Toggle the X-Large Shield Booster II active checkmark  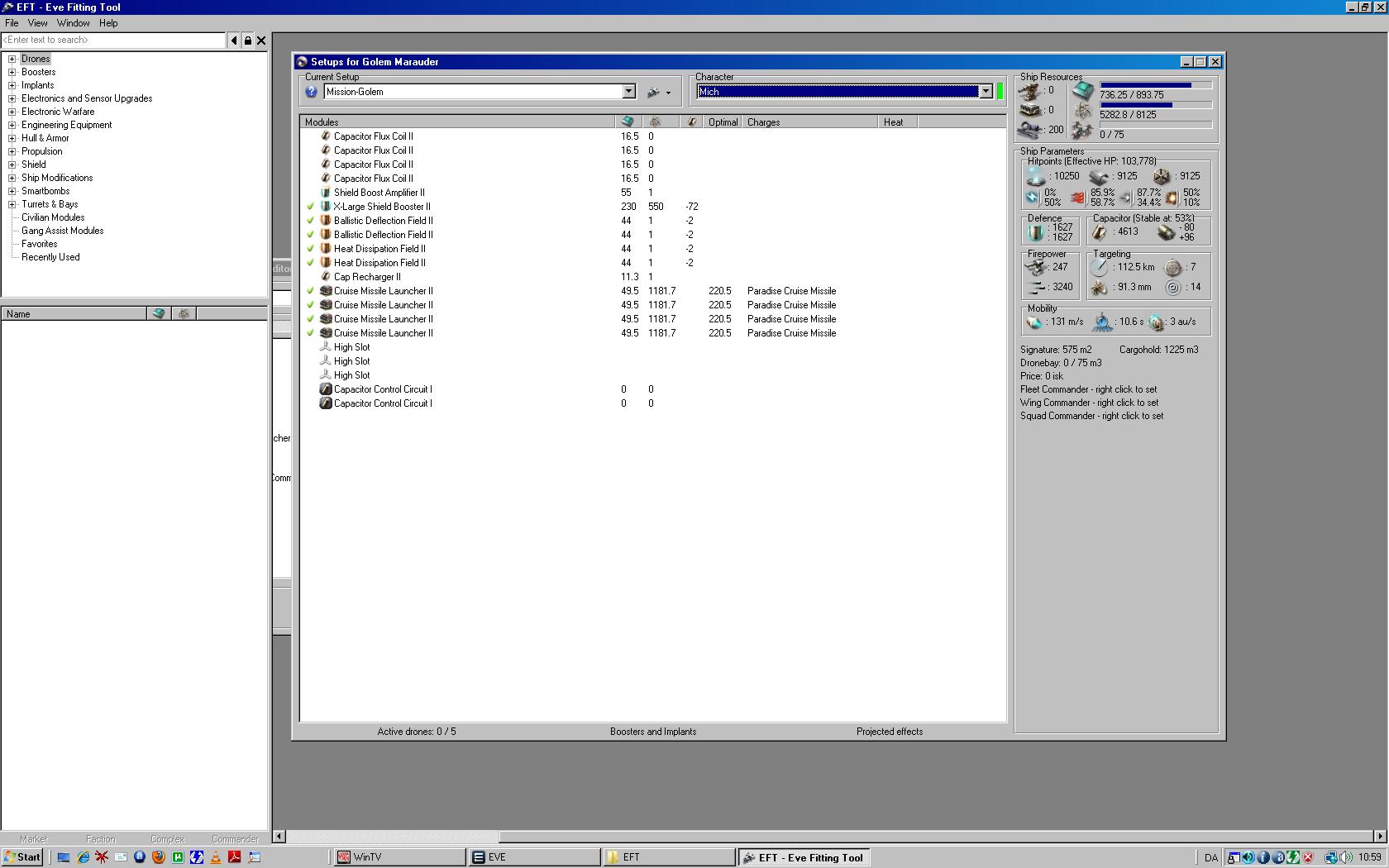[311, 207]
